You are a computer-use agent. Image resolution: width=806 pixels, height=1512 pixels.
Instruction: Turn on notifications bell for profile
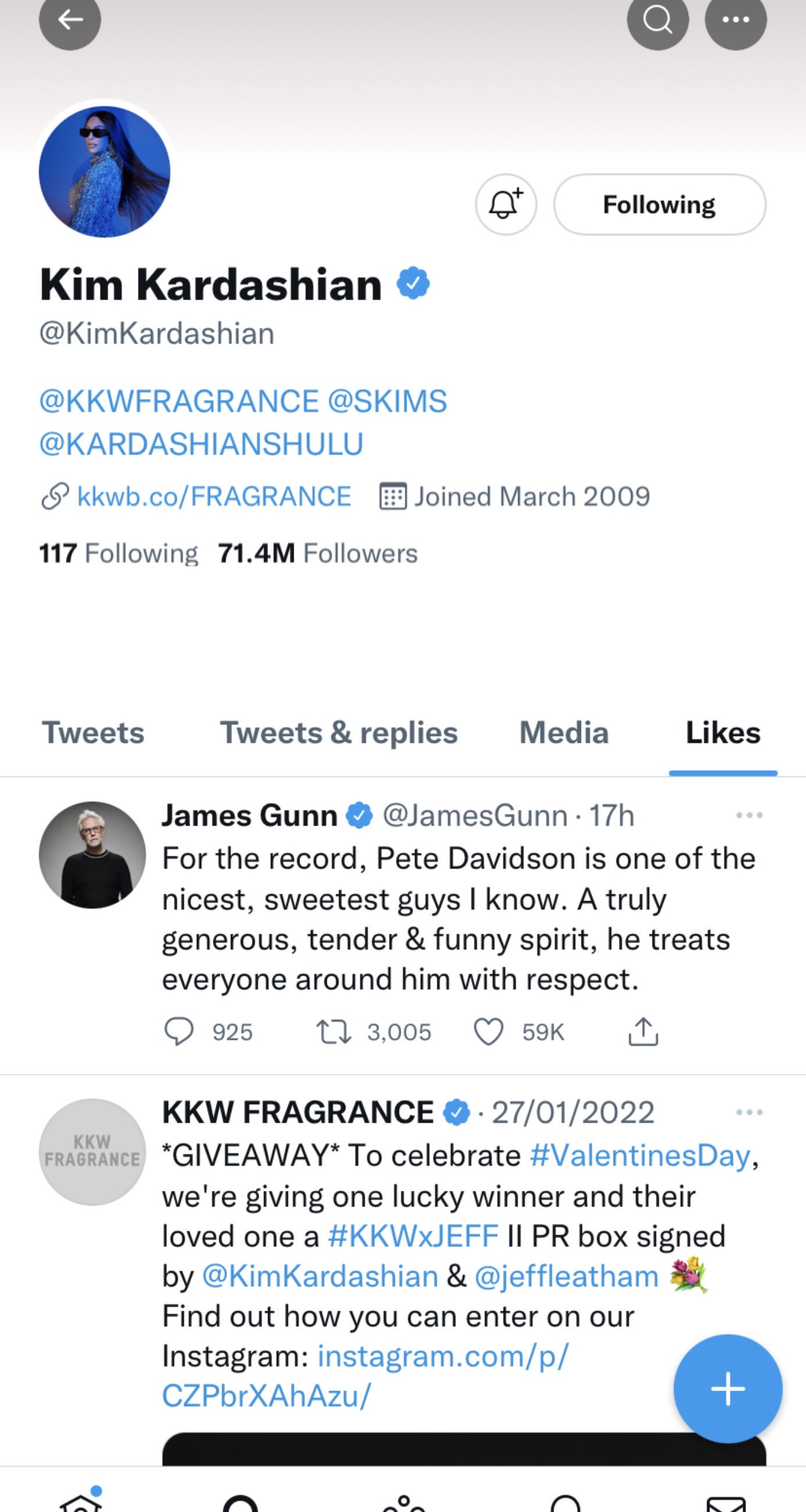(506, 204)
